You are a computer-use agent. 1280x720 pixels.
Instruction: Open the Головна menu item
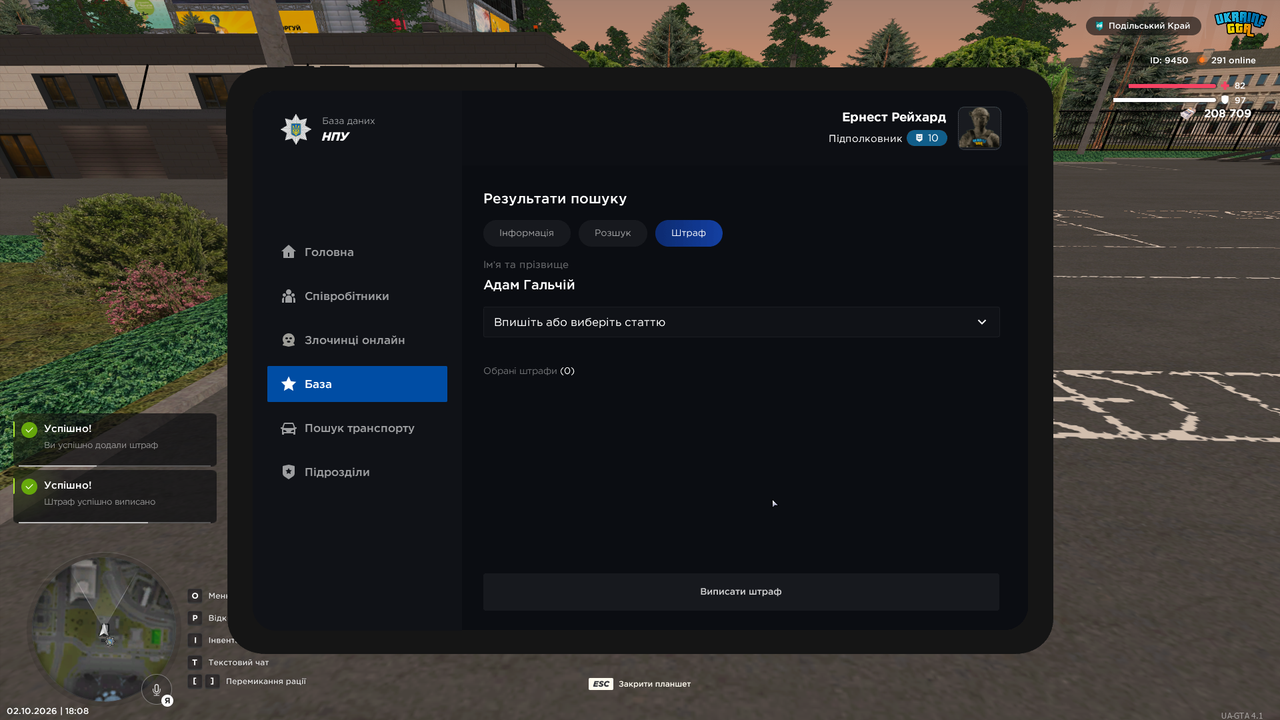click(x=357, y=252)
